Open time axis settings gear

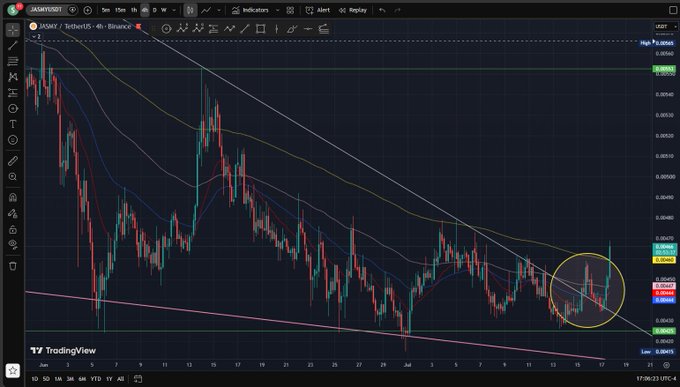click(666, 365)
